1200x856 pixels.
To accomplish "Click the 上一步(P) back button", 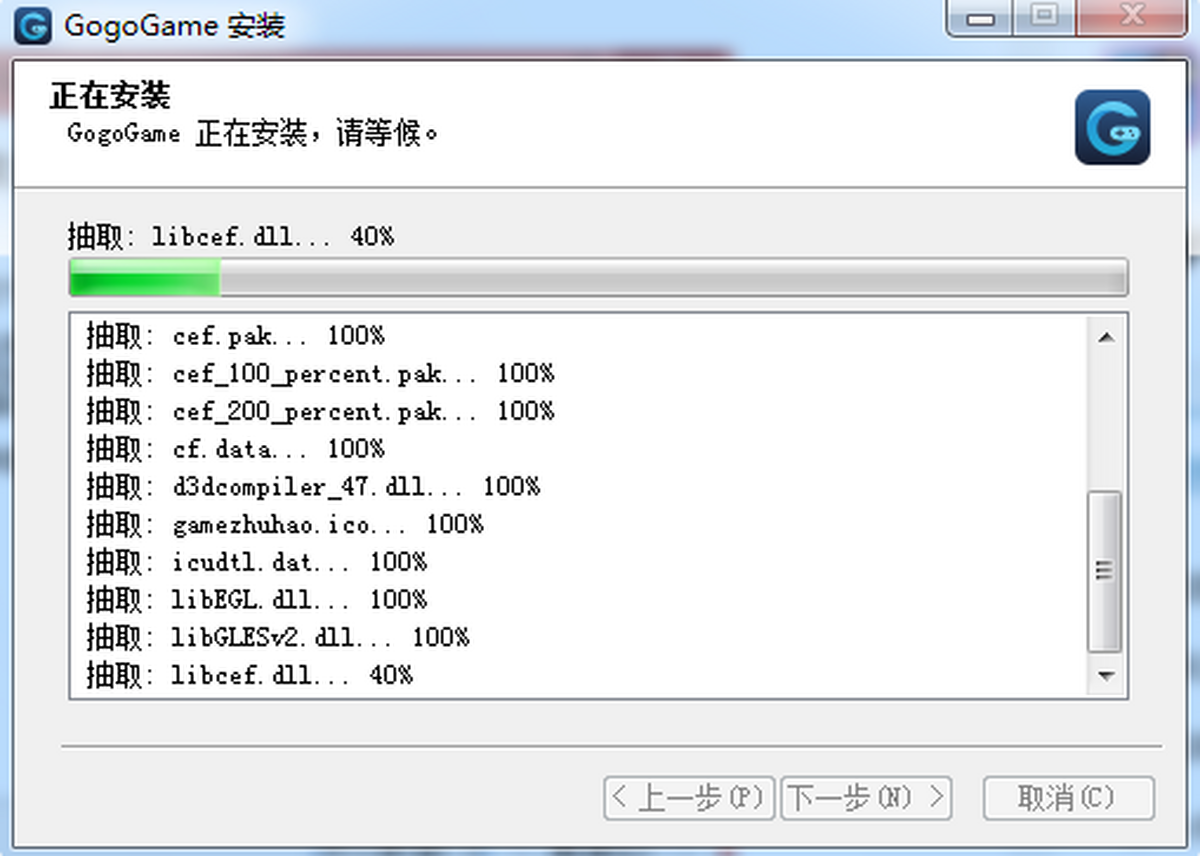I will pyautogui.click(x=689, y=798).
